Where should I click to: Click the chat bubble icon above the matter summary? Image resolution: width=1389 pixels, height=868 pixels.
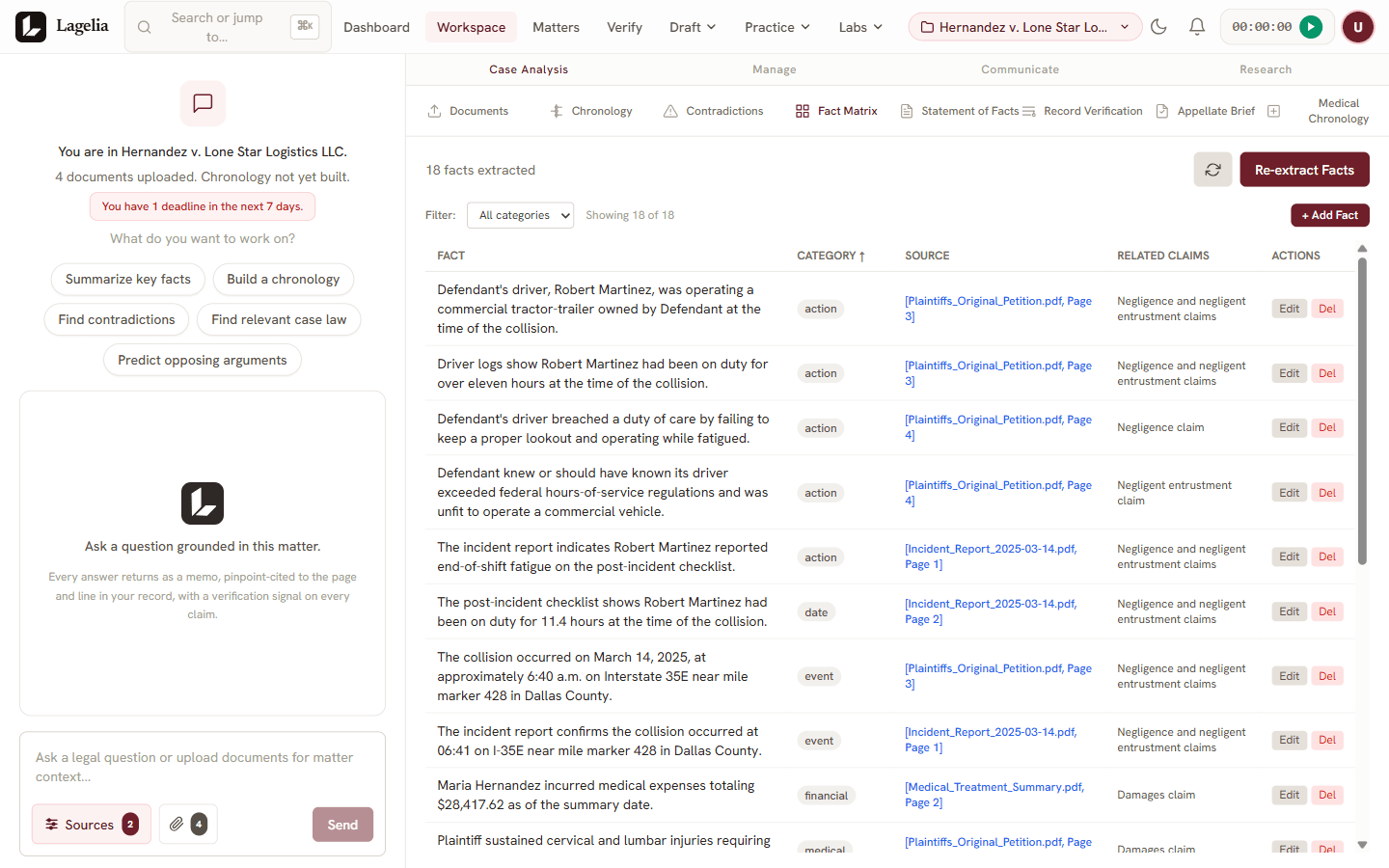[203, 103]
